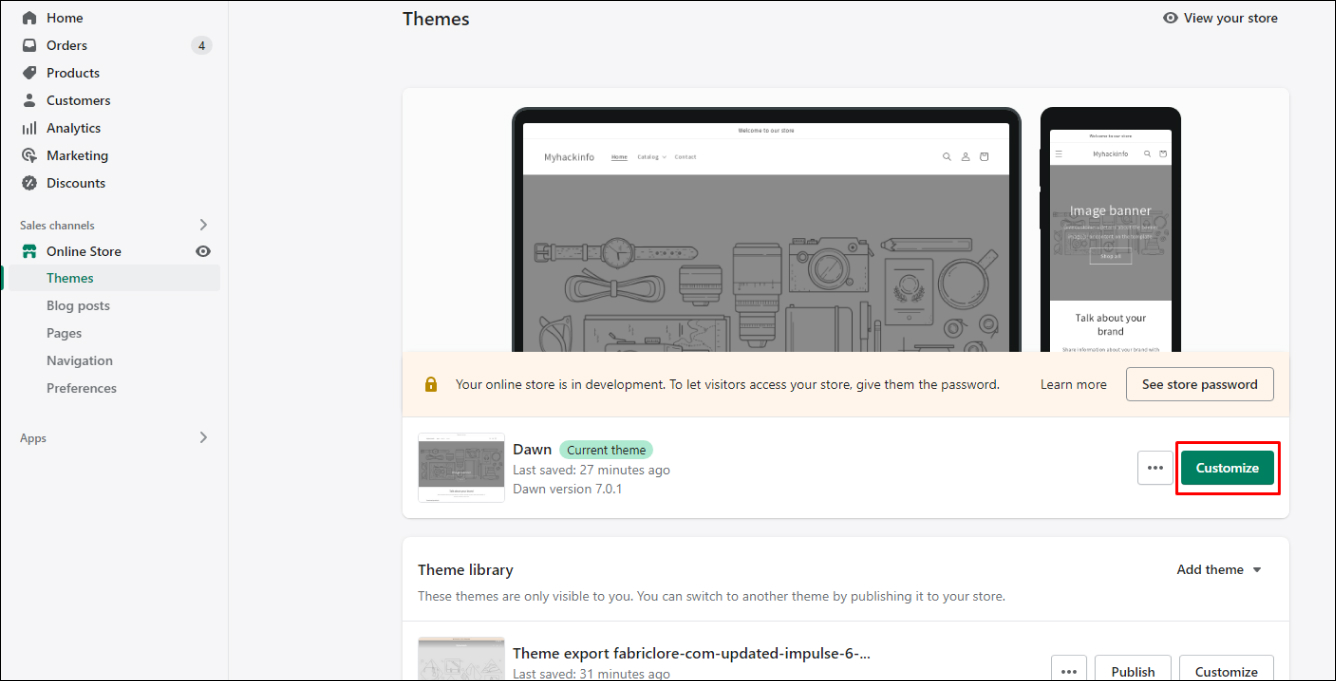Click the eye icon next to View your store

pos(1170,18)
